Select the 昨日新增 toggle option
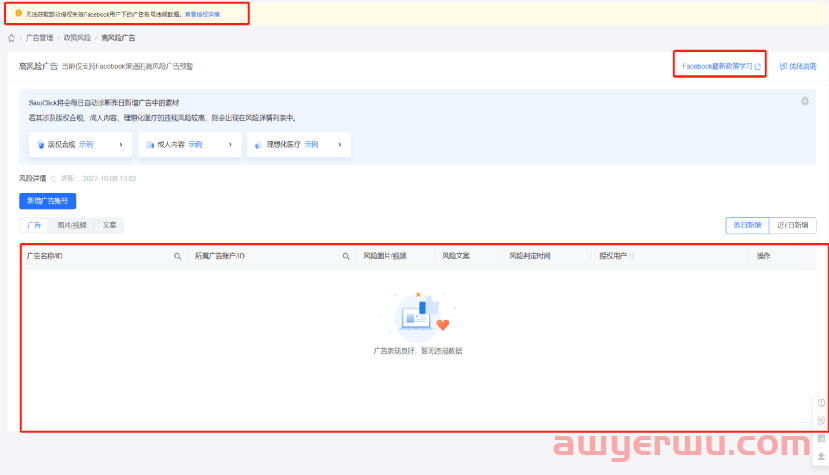This screenshot has height=475, width=829. pos(747,225)
